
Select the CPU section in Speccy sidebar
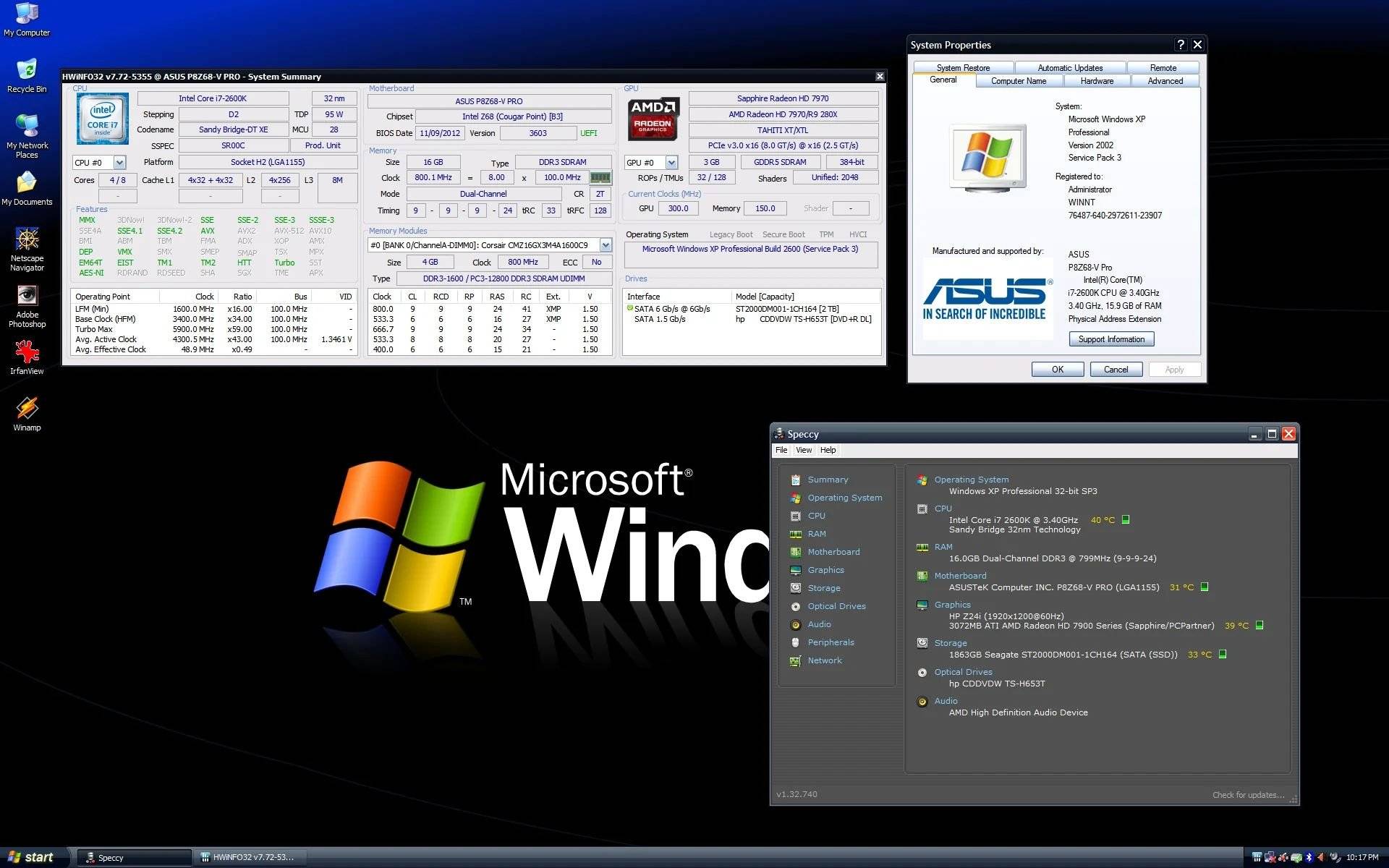(x=817, y=515)
